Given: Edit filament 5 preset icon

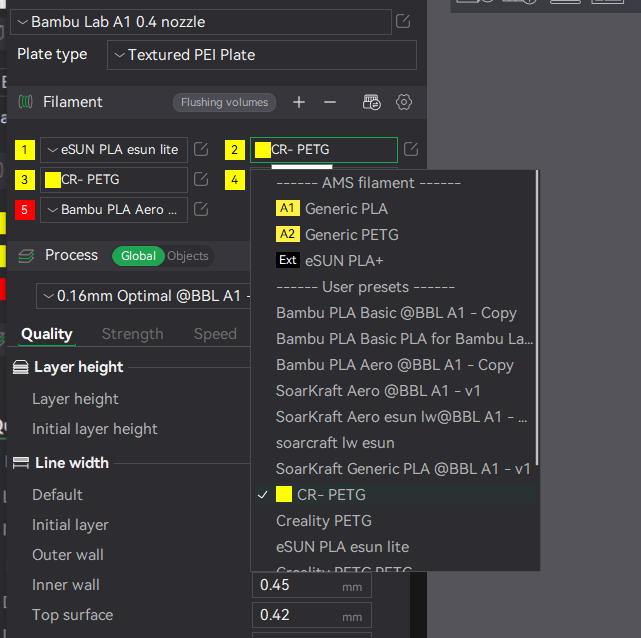Looking at the screenshot, I should point(201,209).
